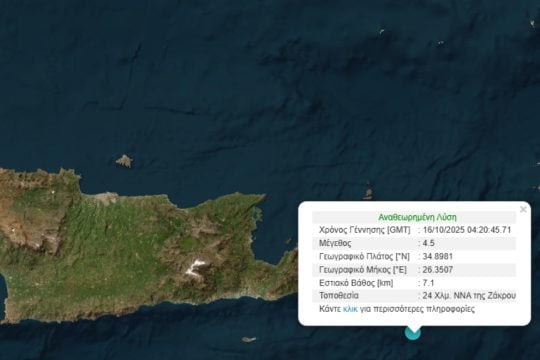This screenshot has height=360, width=540.
Task: Select the 'Εστιακό Βάθος [km]' label
Action: (x=356, y=283)
